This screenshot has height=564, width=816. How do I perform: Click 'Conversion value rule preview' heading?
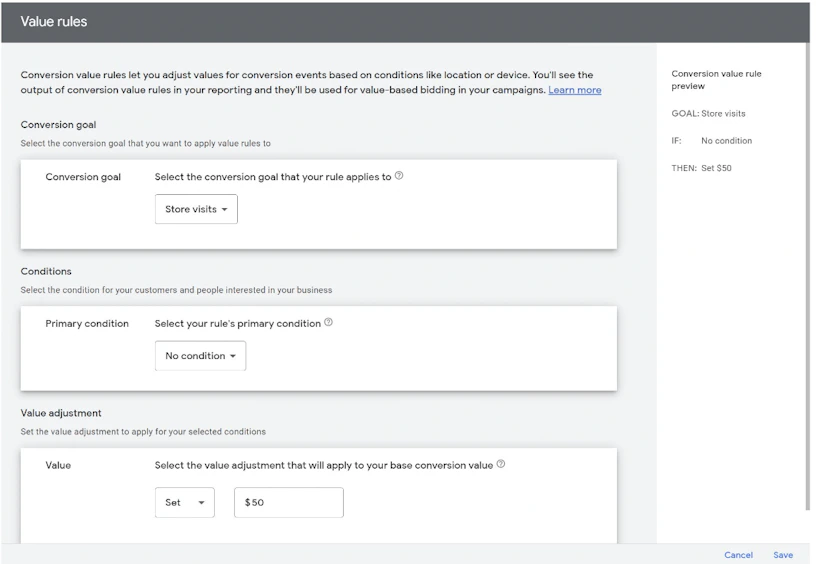[x=716, y=80]
